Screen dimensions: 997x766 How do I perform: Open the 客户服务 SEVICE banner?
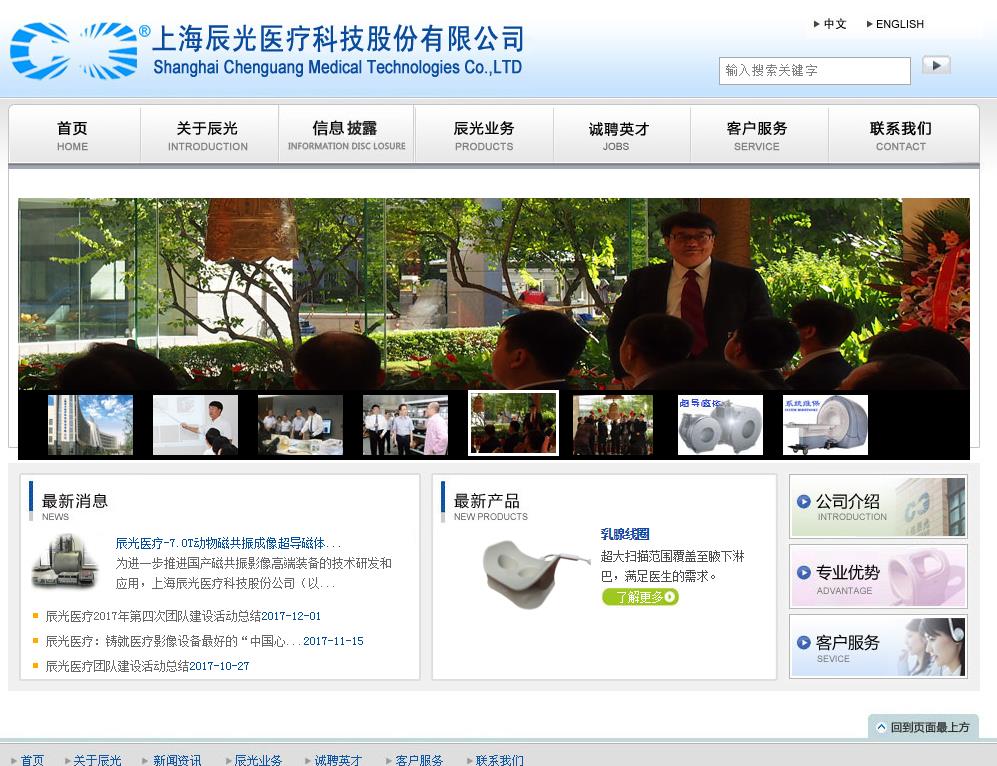pyautogui.click(x=878, y=646)
